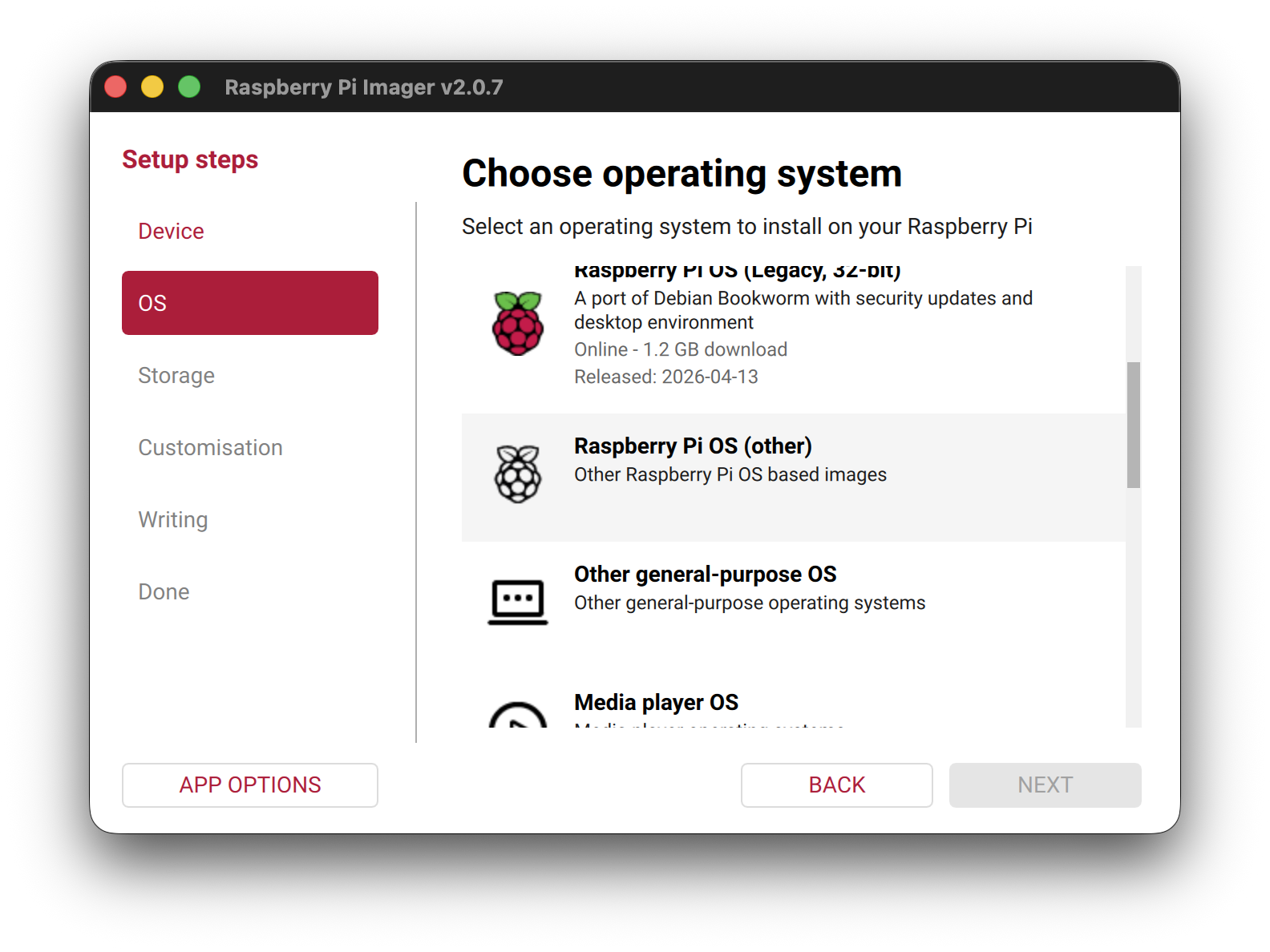The height and width of the screenshot is (952, 1270).
Task: Open the Device setup step
Action: point(250,231)
